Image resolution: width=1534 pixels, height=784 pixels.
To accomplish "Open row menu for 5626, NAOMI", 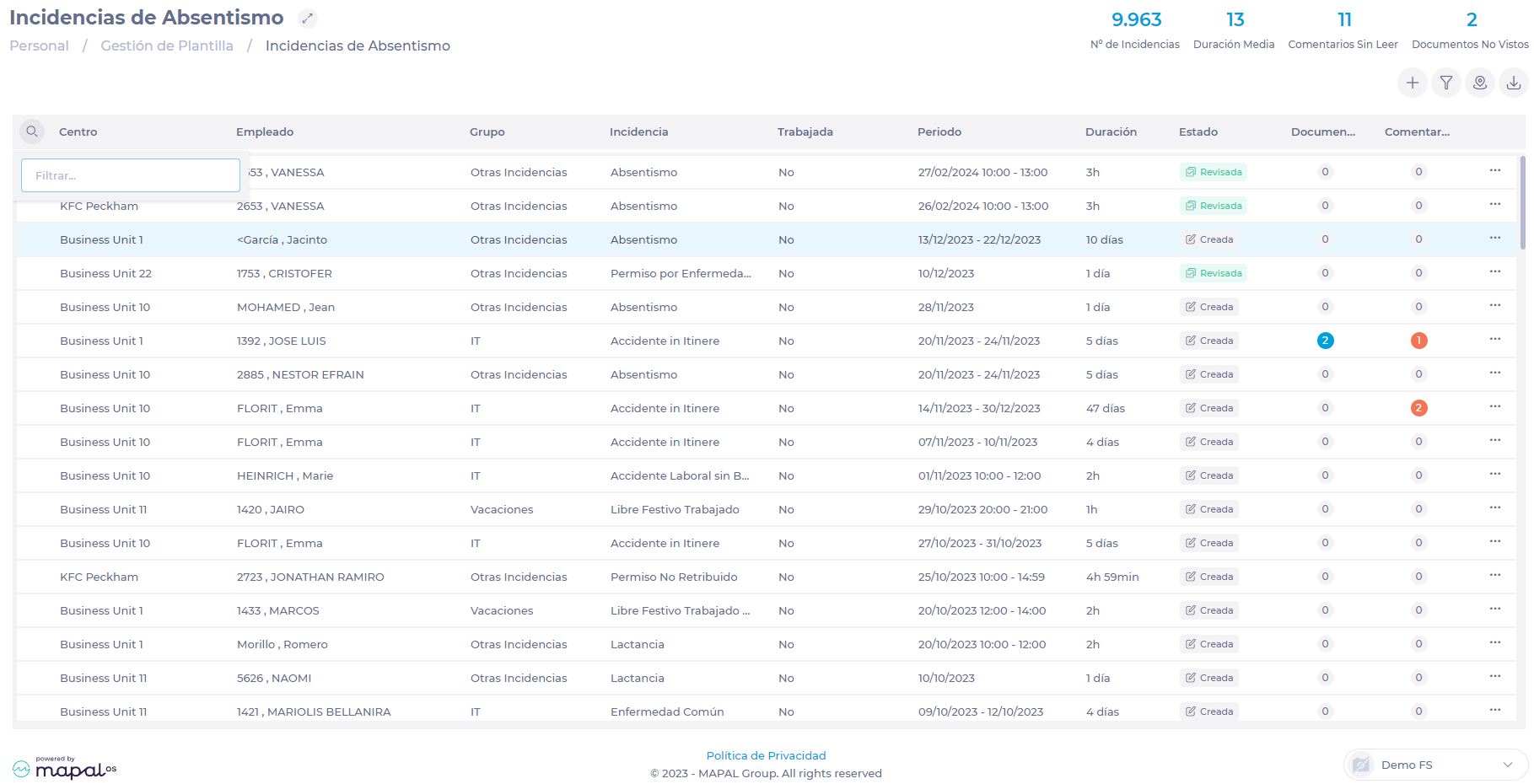I will point(1495,677).
